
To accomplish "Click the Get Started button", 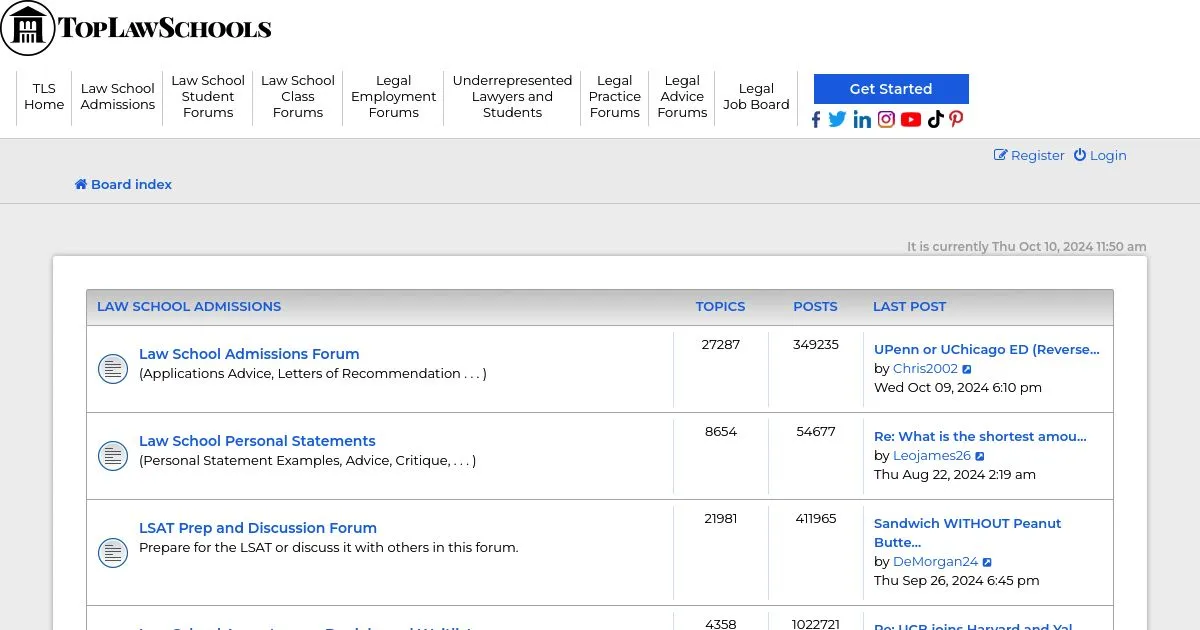I will pos(891,89).
